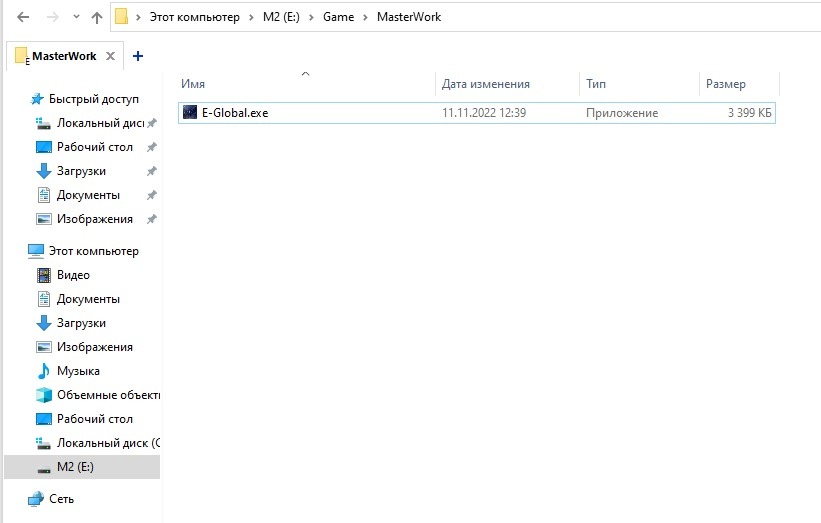Sort by 'Размер' column header

point(726,84)
